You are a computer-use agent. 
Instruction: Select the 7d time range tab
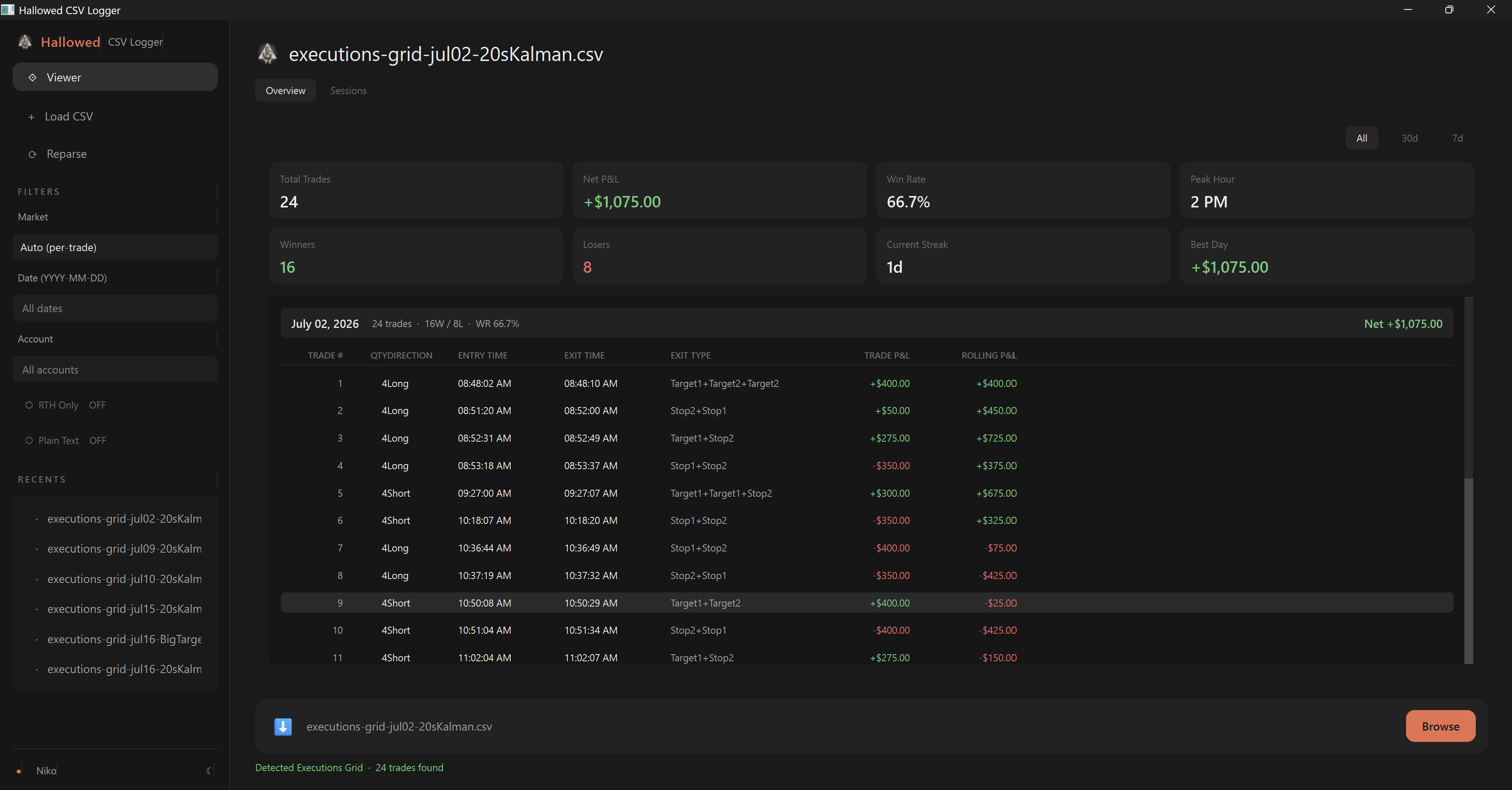pyautogui.click(x=1457, y=138)
